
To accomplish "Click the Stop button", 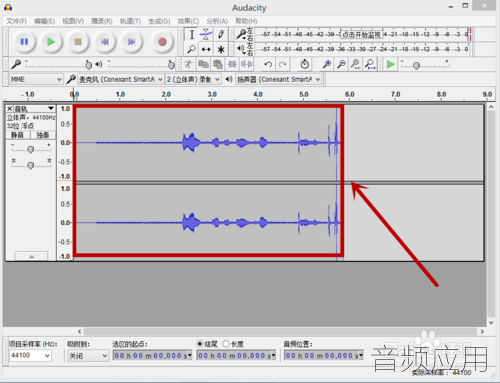I will click(78, 42).
